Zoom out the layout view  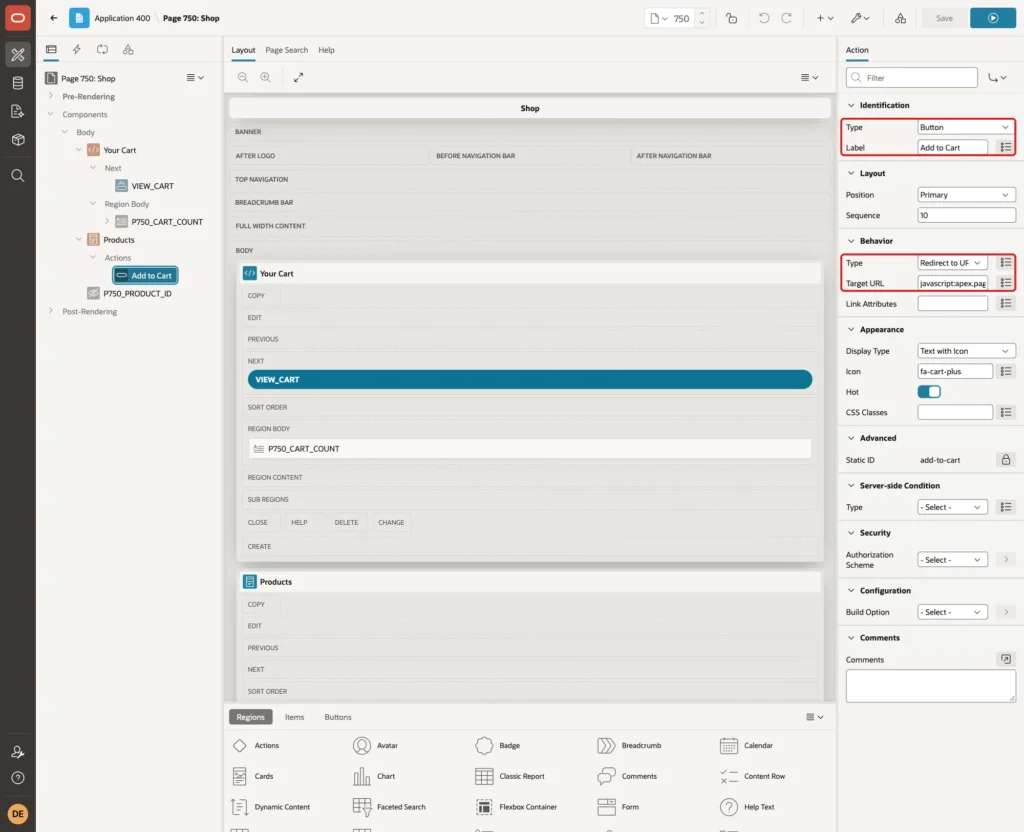point(243,77)
